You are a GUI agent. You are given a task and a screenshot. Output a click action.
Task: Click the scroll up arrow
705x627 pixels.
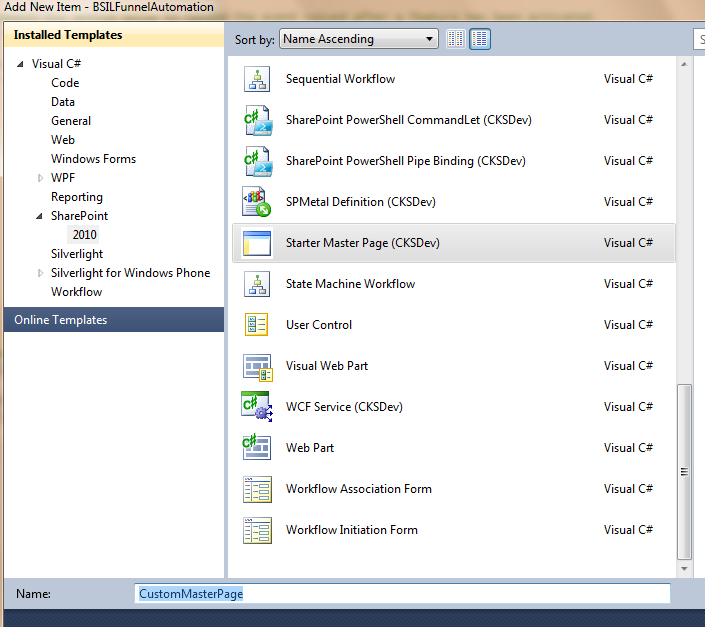click(684, 64)
